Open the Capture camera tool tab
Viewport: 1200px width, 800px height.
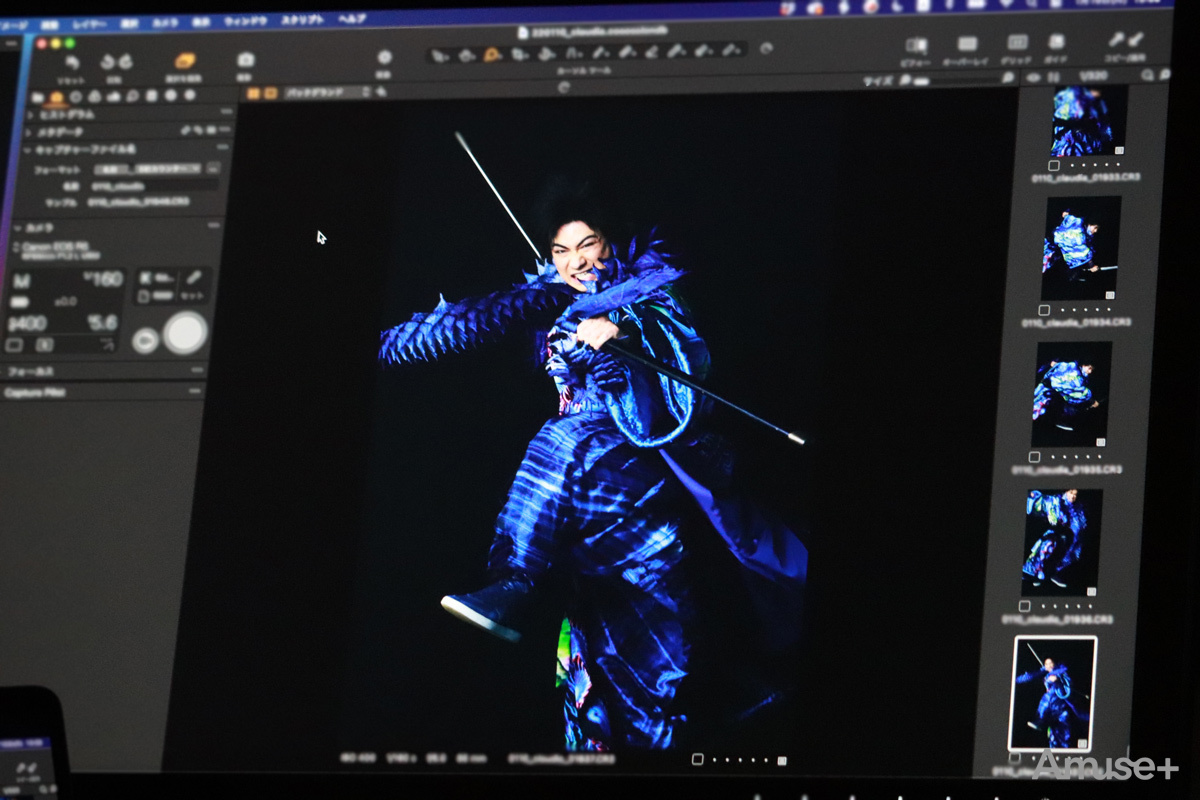click(x=57, y=98)
